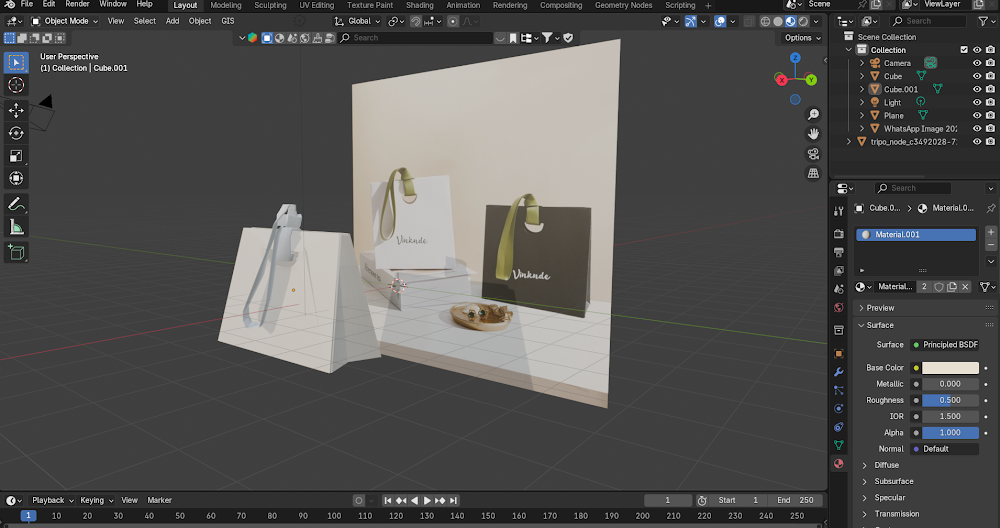Click the viewport zoom magnifier icon

coord(813,114)
